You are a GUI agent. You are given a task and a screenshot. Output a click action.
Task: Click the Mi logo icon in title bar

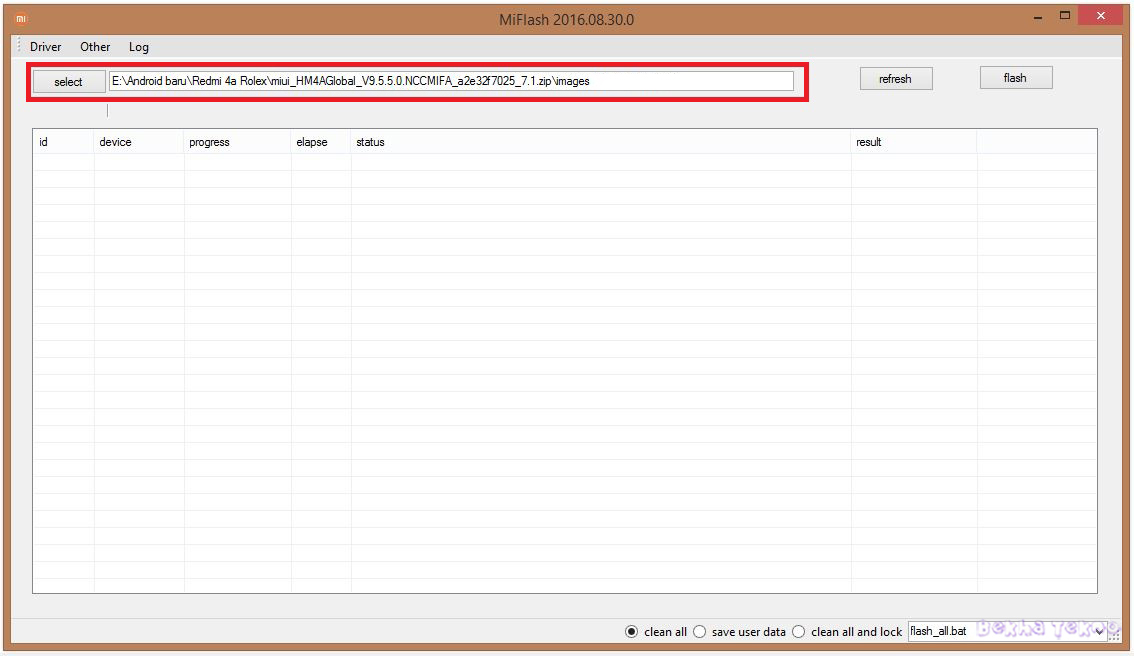21,19
